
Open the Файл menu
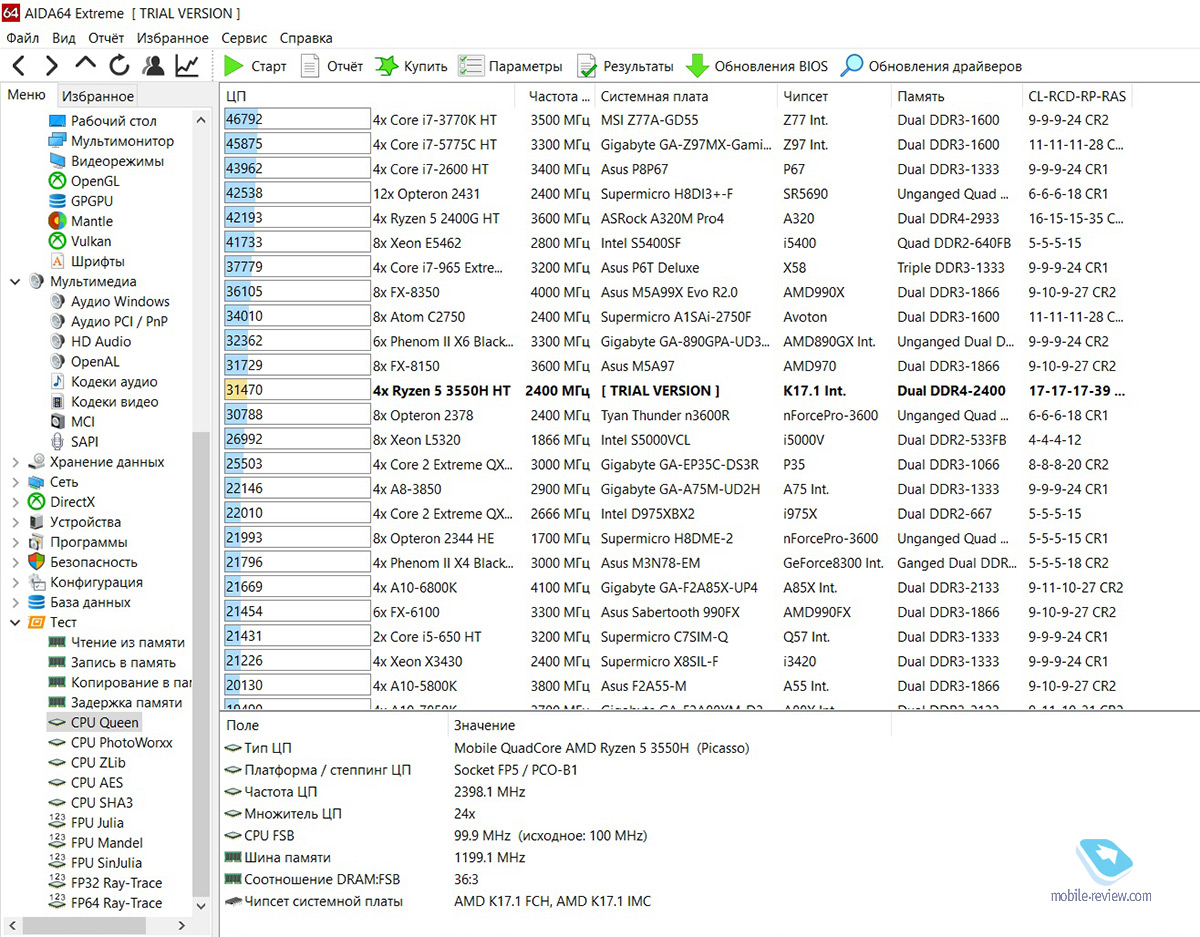23,38
